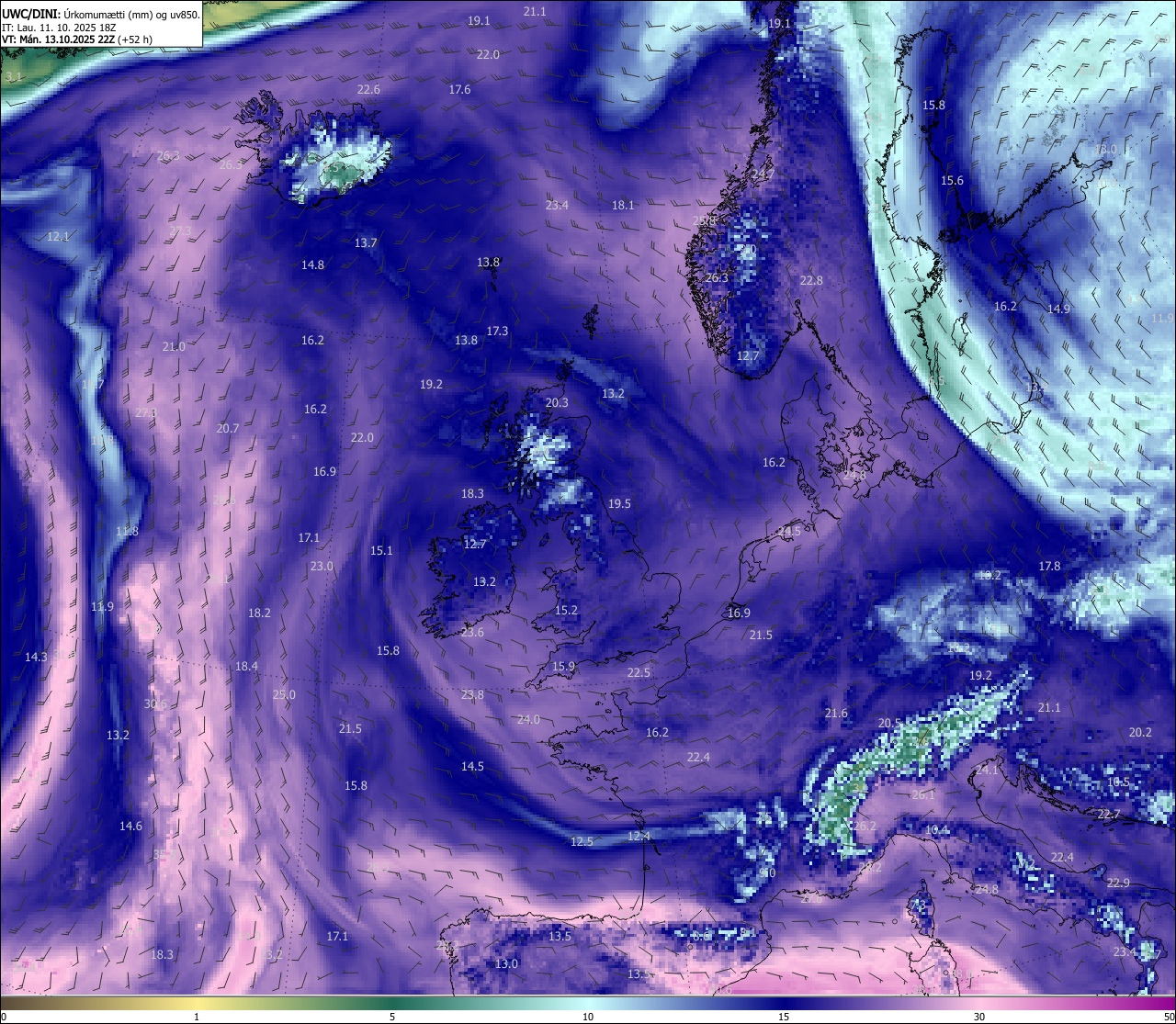The width and height of the screenshot is (1176, 1024).
Task: Click the map value 18.2
Action: point(259,613)
